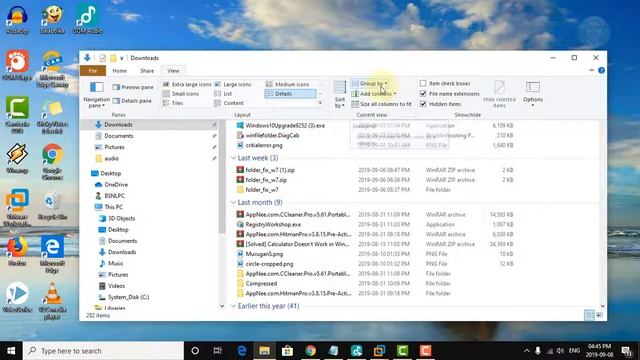The image size is (640, 360).
Task: Select the View ribbon tab
Action: coord(173,71)
